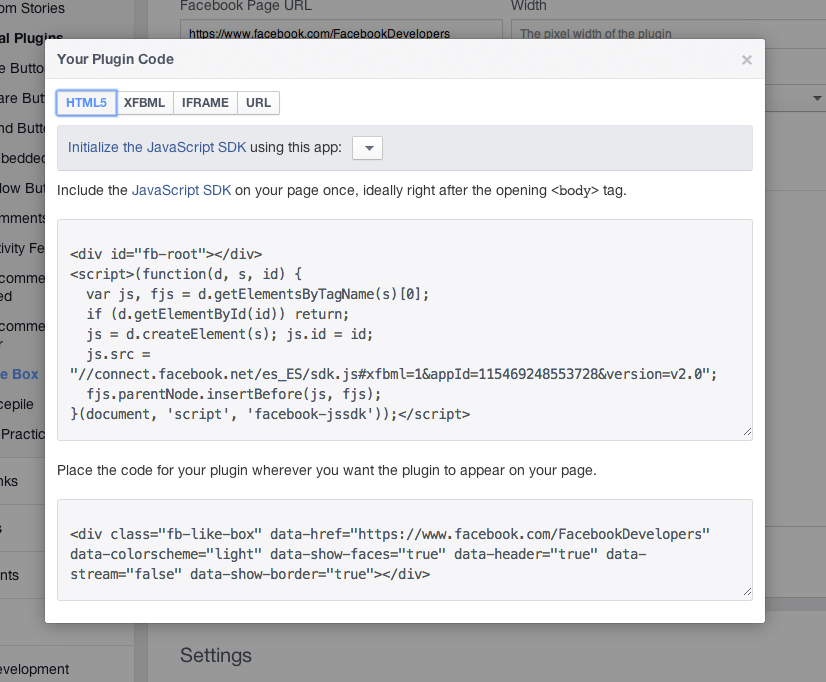
Task: Click the 'Your Plugin Code' dialog title
Action: point(115,59)
